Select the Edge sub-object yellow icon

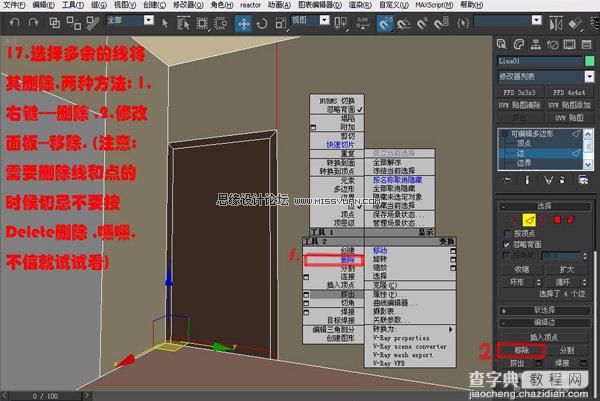click(529, 220)
